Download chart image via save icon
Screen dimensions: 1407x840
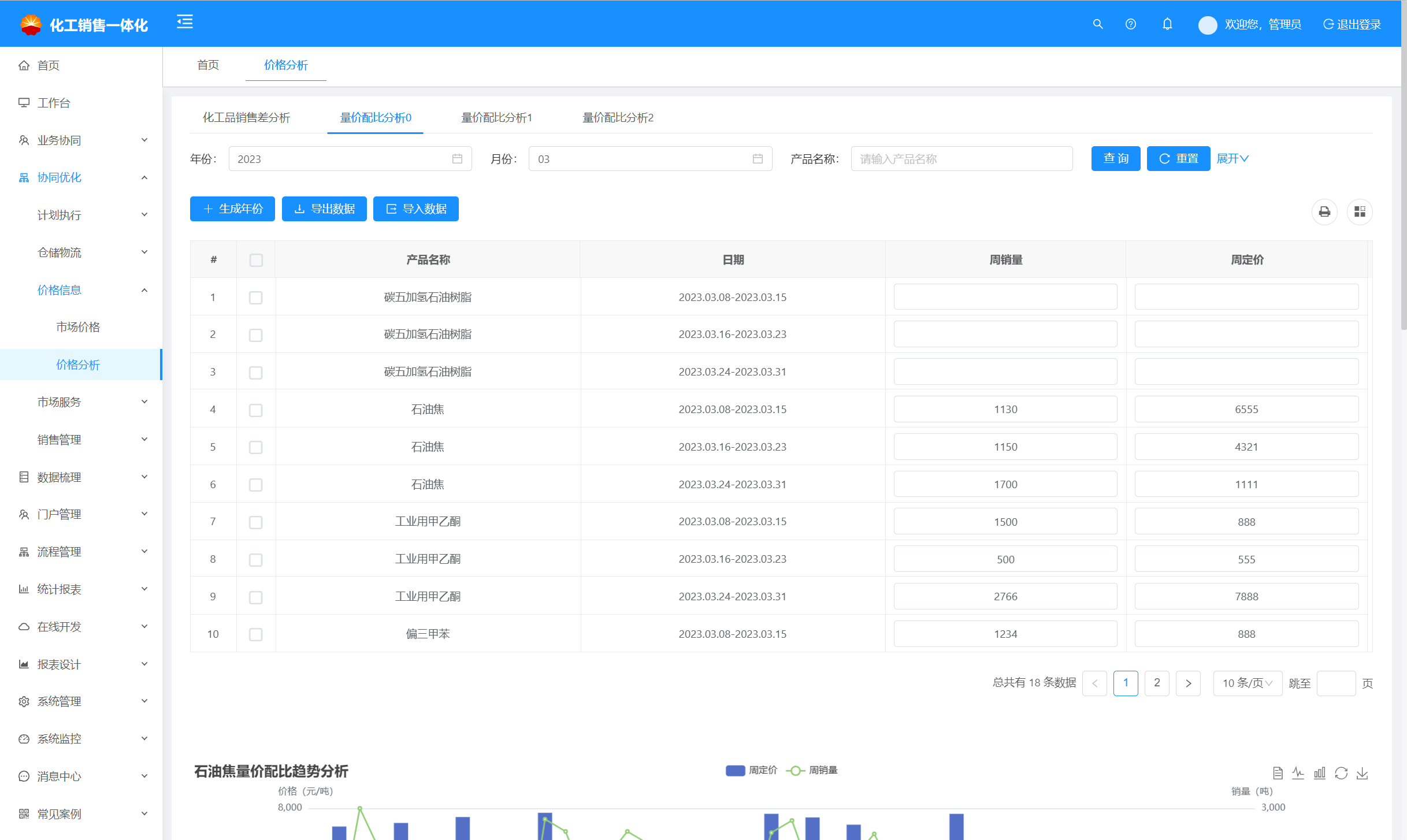(x=1363, y=773)
